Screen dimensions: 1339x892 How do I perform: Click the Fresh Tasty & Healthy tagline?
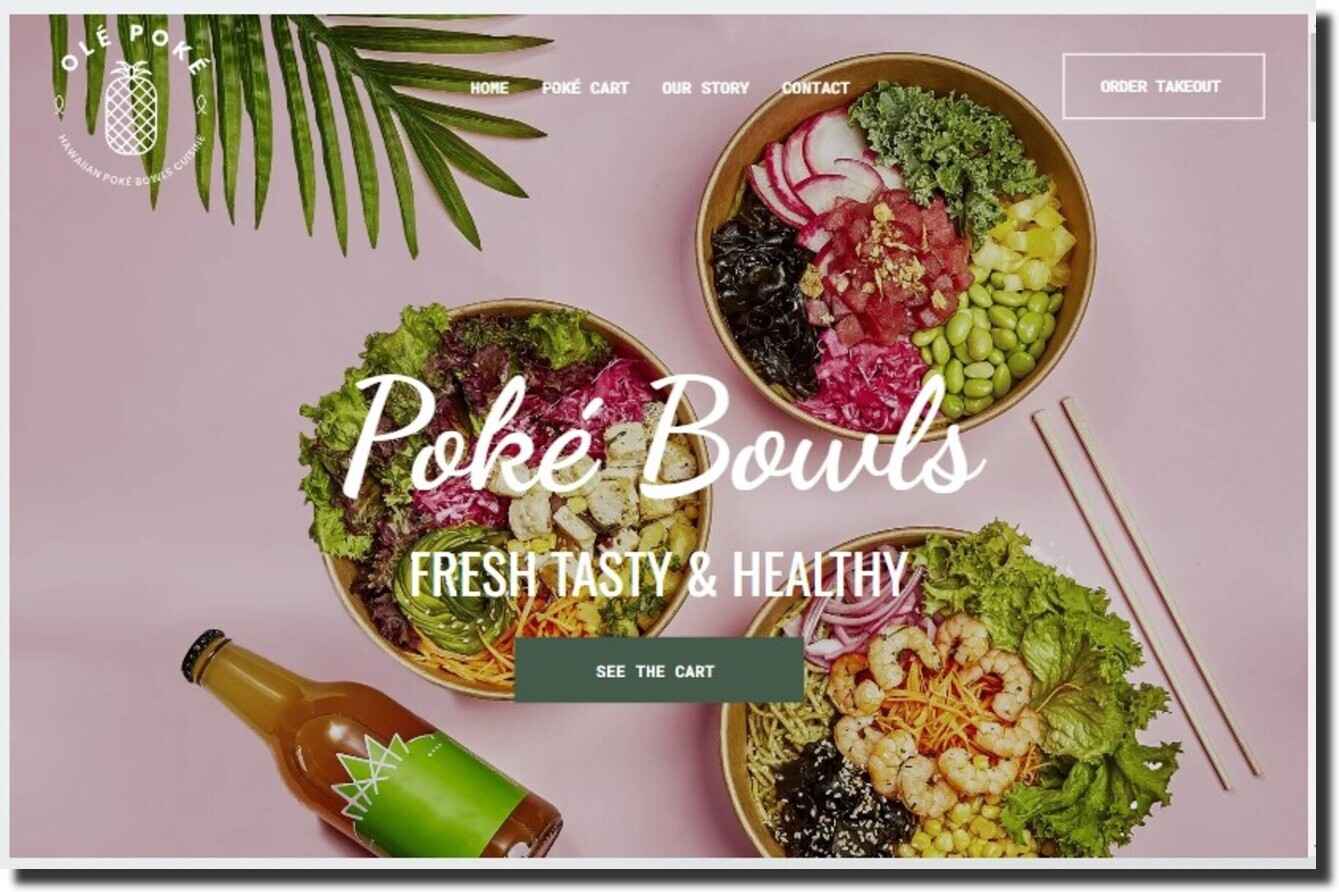[659, 573]
